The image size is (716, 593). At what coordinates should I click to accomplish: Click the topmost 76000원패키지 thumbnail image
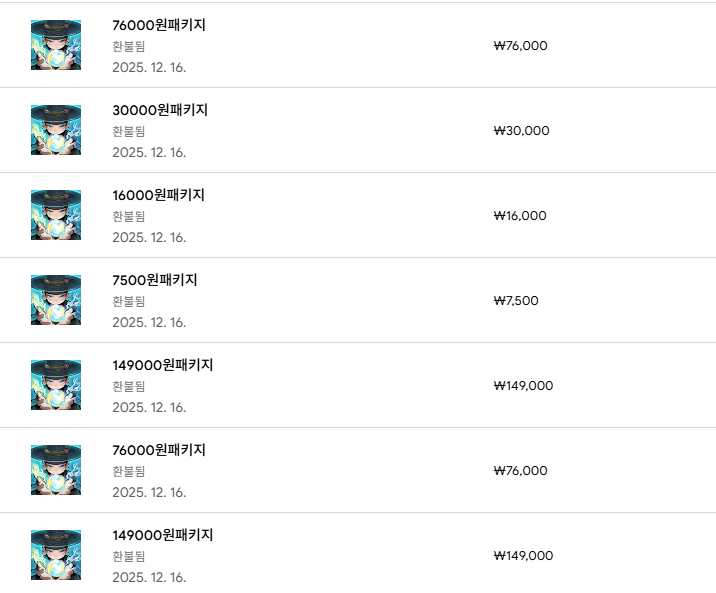pyautogui.click(x=56, y=45)
